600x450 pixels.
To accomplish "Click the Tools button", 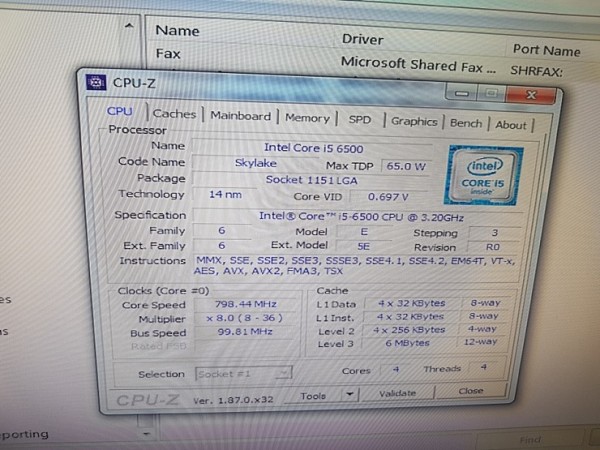I will click(313, 396).
